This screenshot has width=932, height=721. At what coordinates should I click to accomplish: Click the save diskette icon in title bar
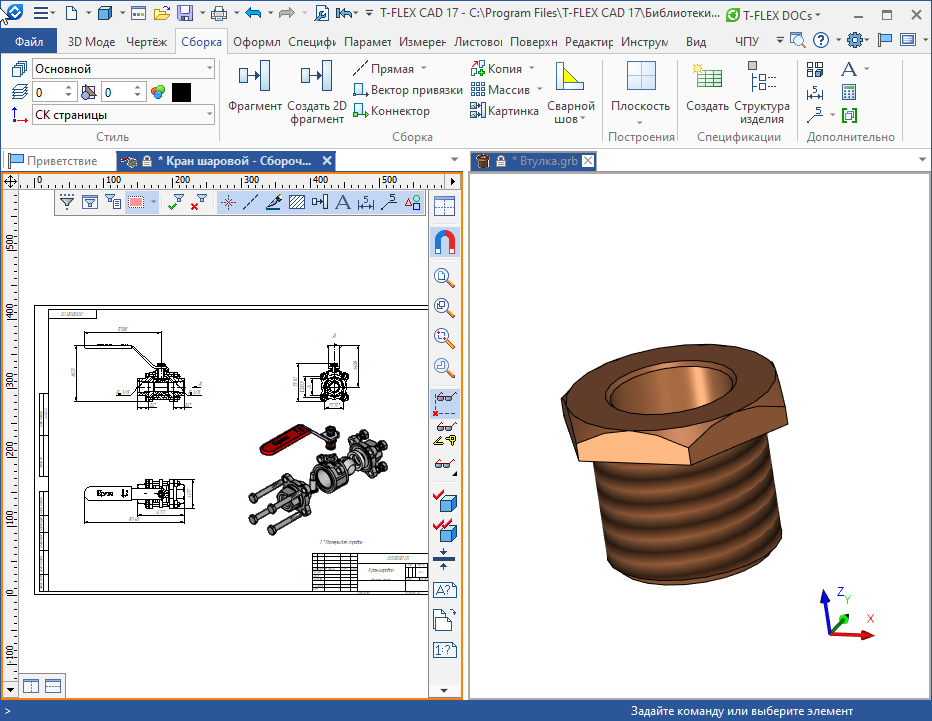(x=185, y=14)
